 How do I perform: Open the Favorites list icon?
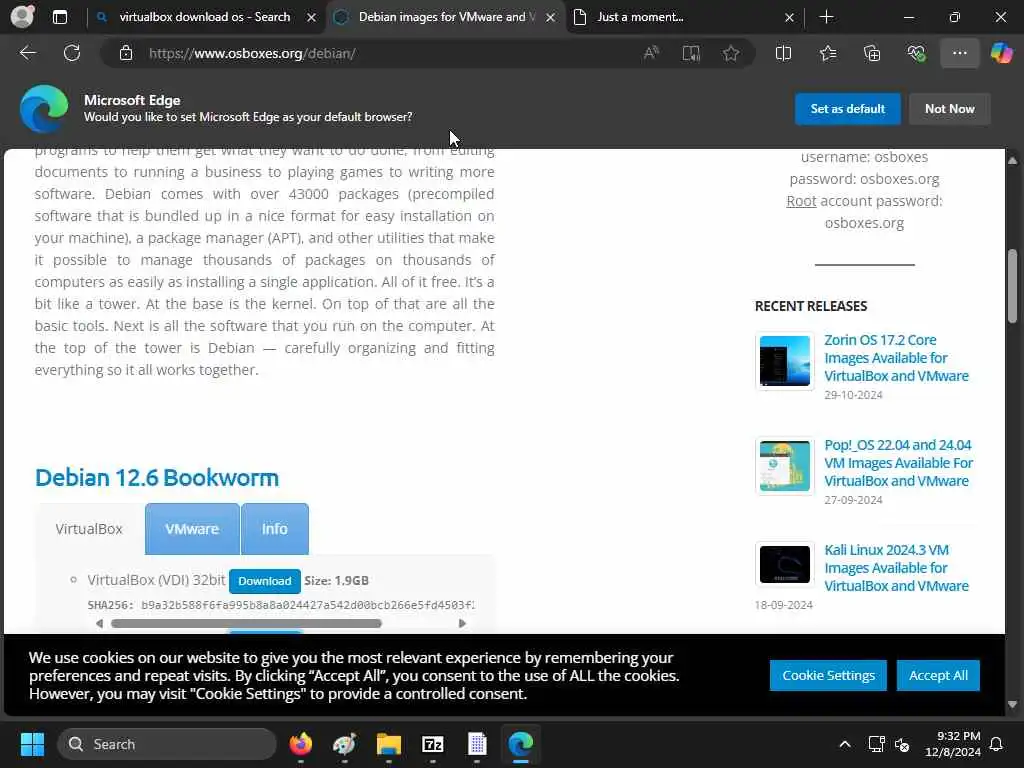click(828, 53)
